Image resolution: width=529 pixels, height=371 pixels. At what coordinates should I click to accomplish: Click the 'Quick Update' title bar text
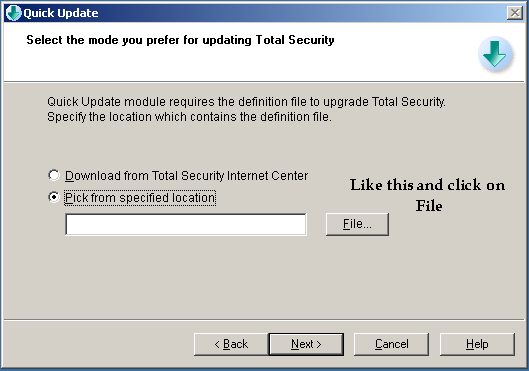click(x=61, y=13)
